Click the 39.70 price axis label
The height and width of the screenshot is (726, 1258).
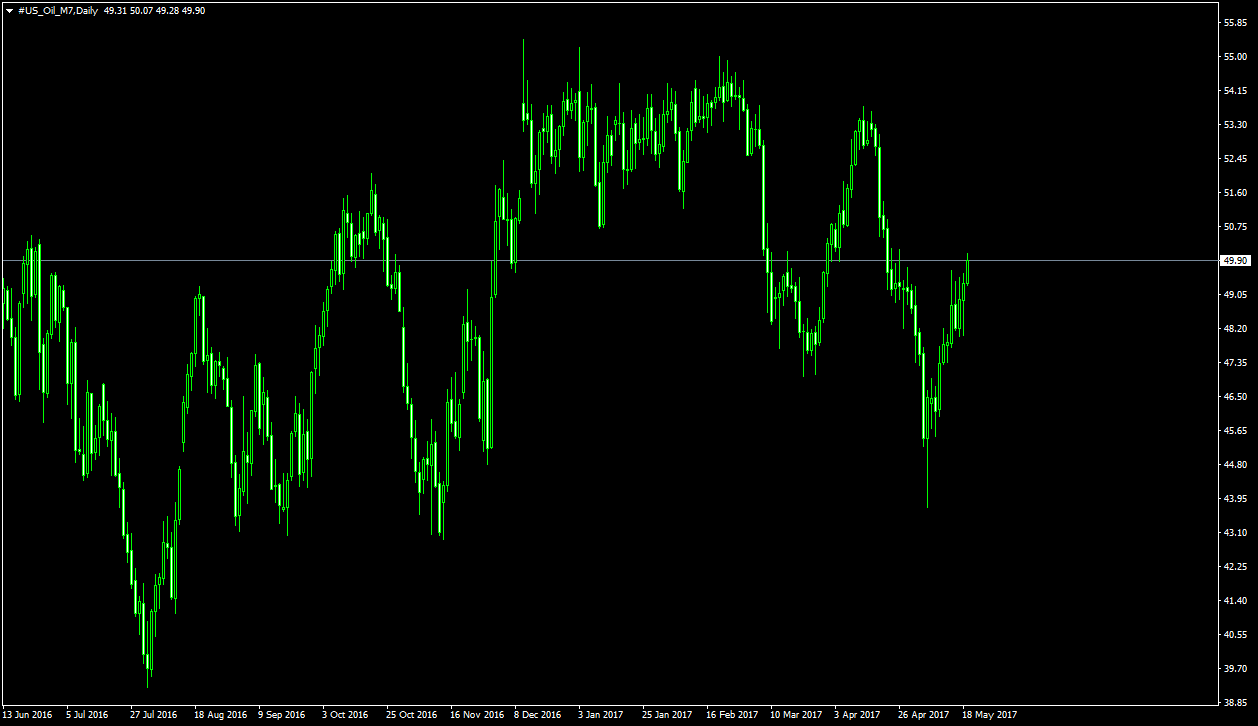[1235, 668]
